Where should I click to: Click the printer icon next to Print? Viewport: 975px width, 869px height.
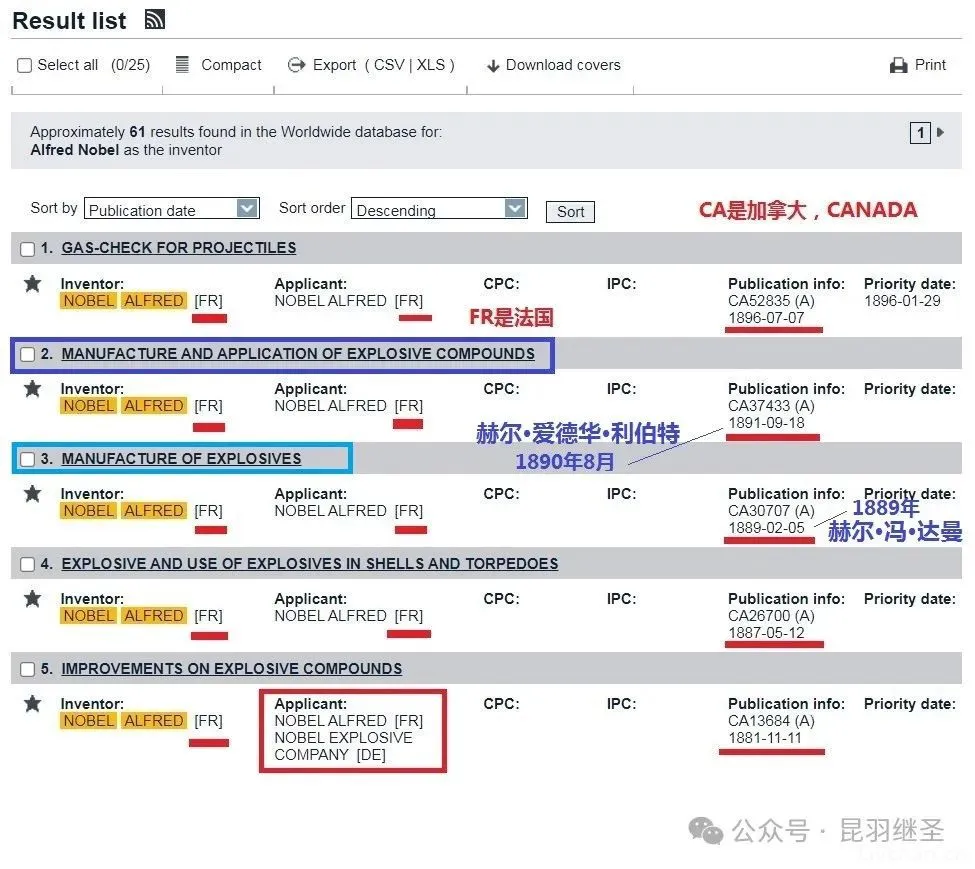pyautogui.click(x=898, y=66)
